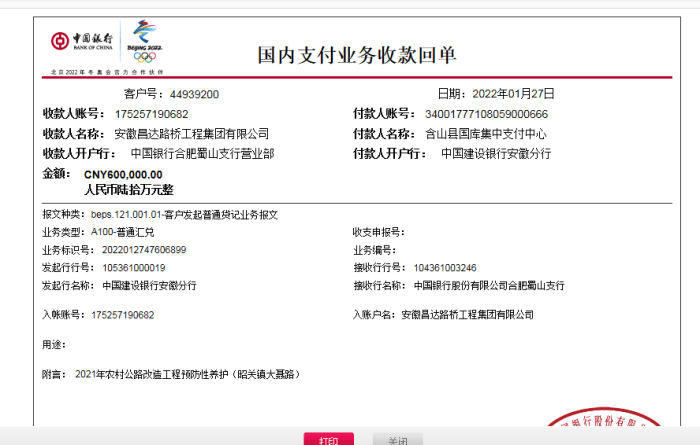Click the receipt title 国内支付业务收款回单
The width and height of the screenshot is (700, 445).
pyautogui.click(x=356, y=54)
